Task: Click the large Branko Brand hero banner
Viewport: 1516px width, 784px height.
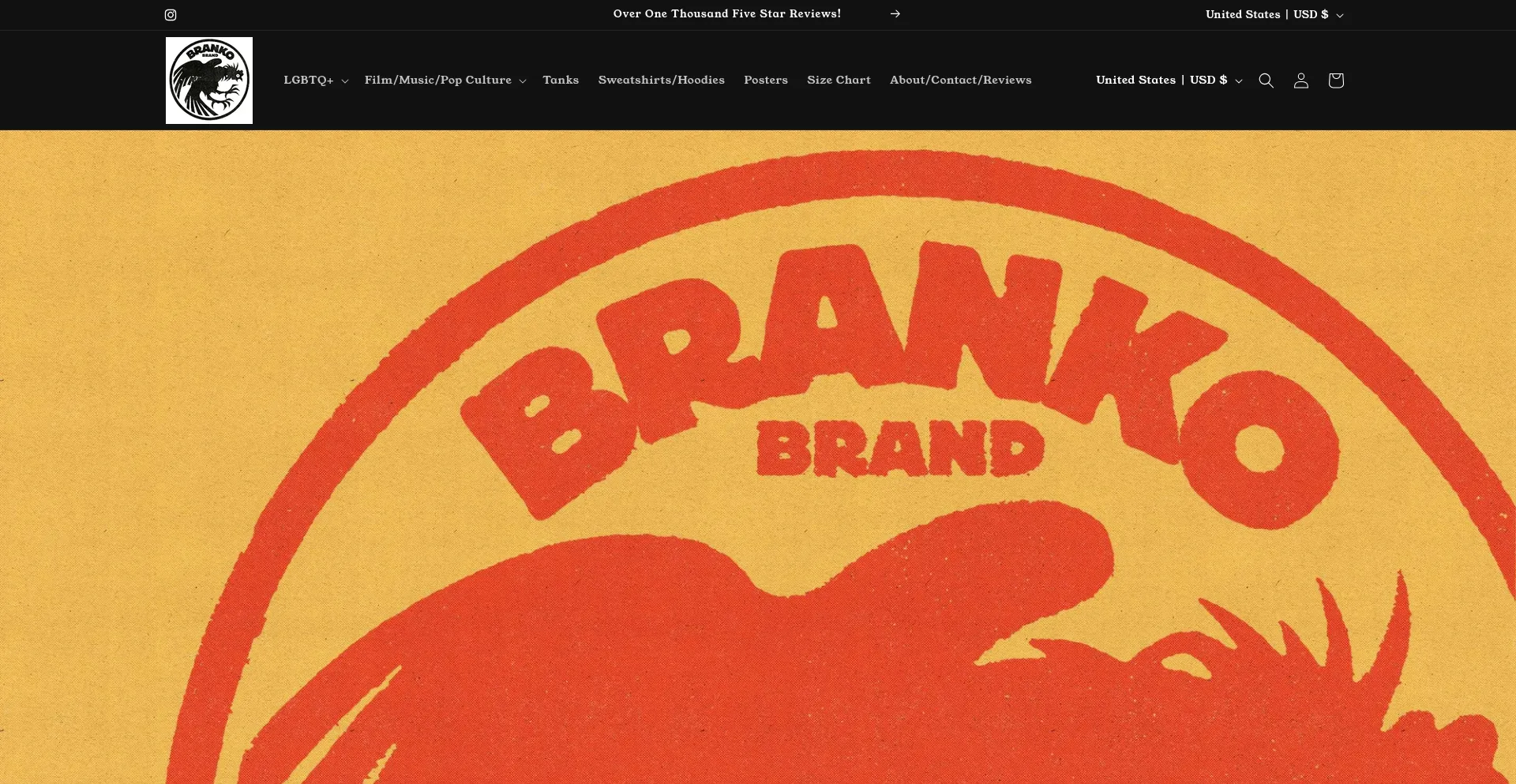Action: [758, 457]
